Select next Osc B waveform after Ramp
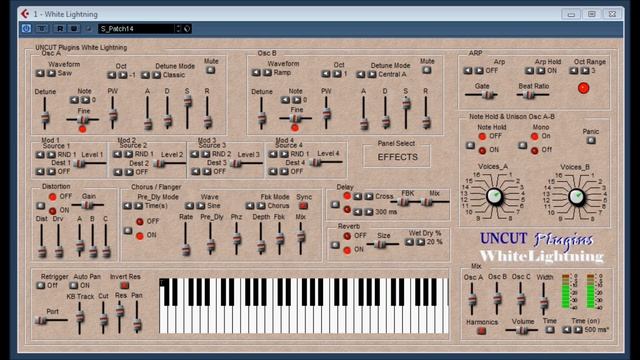Image resolution: width=640 pixels, height=360 pixels. [x=267, y=73]
